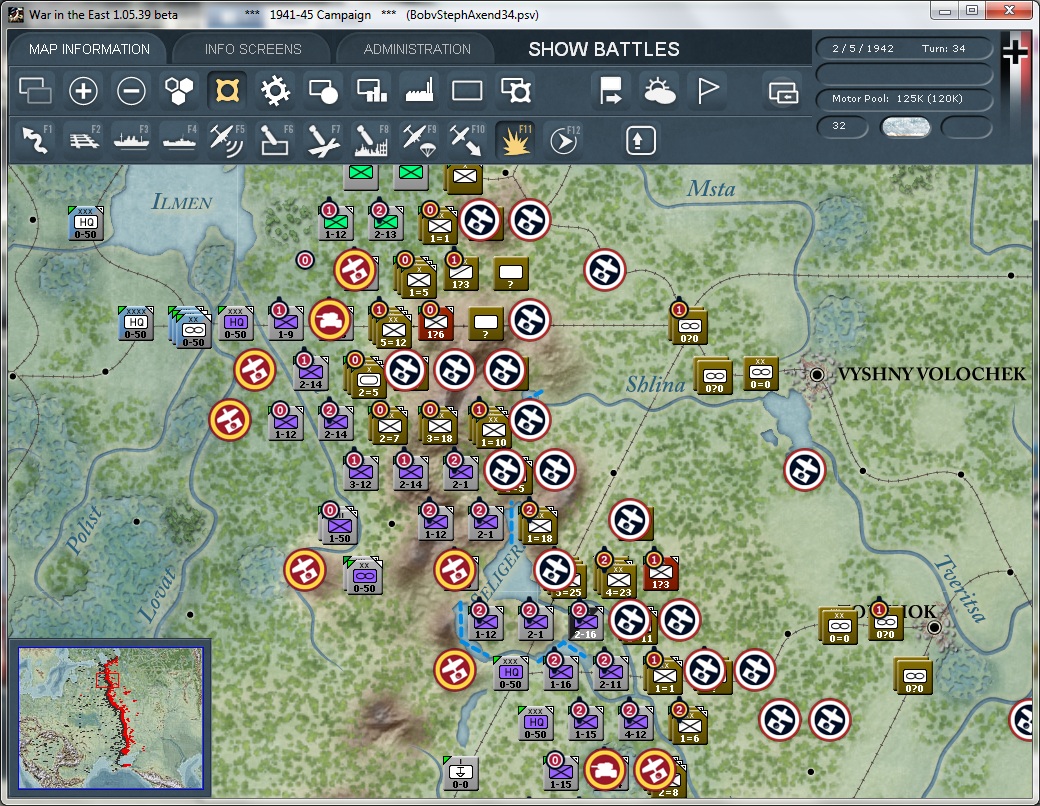Click the rectangle-with-gear overlay icon
The width and height of the screenshot is (1040, 806).
515,91
